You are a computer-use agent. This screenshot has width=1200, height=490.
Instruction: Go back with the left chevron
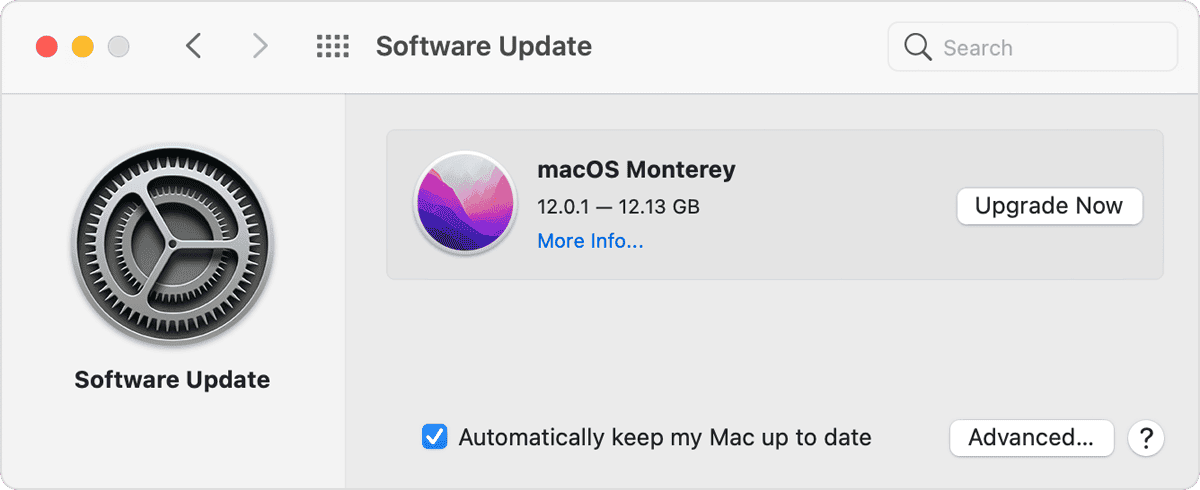194,46
